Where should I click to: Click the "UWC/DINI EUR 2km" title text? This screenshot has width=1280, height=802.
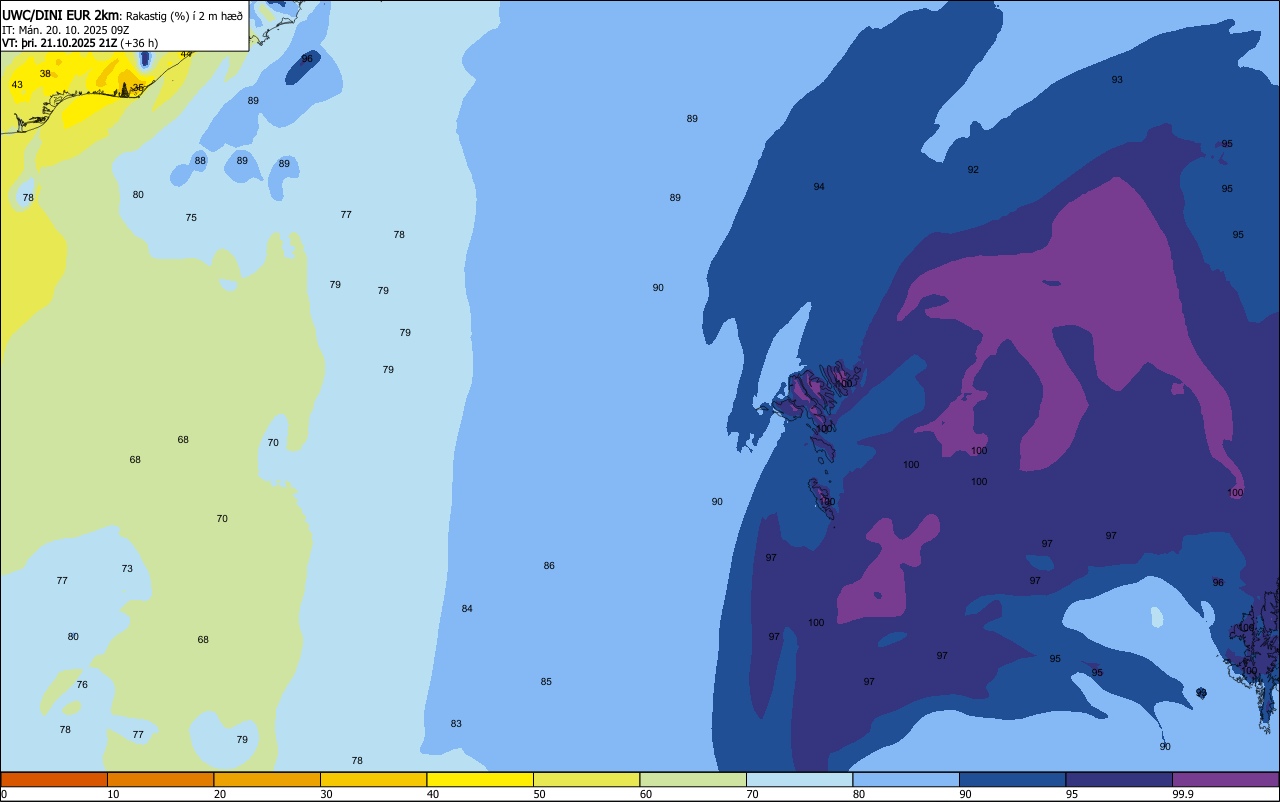click(61, 15)
